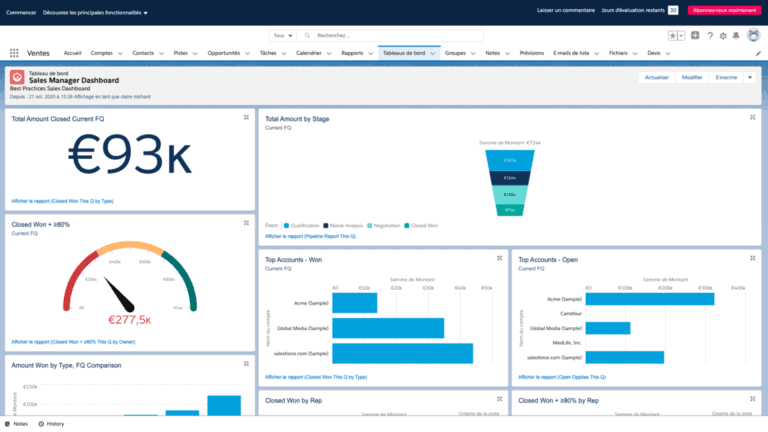The width and height of the screenshot is (768, 432).
Task: Expand the Closed Won + ≥80% gauge widget
Action: click(x=246, y=224)
